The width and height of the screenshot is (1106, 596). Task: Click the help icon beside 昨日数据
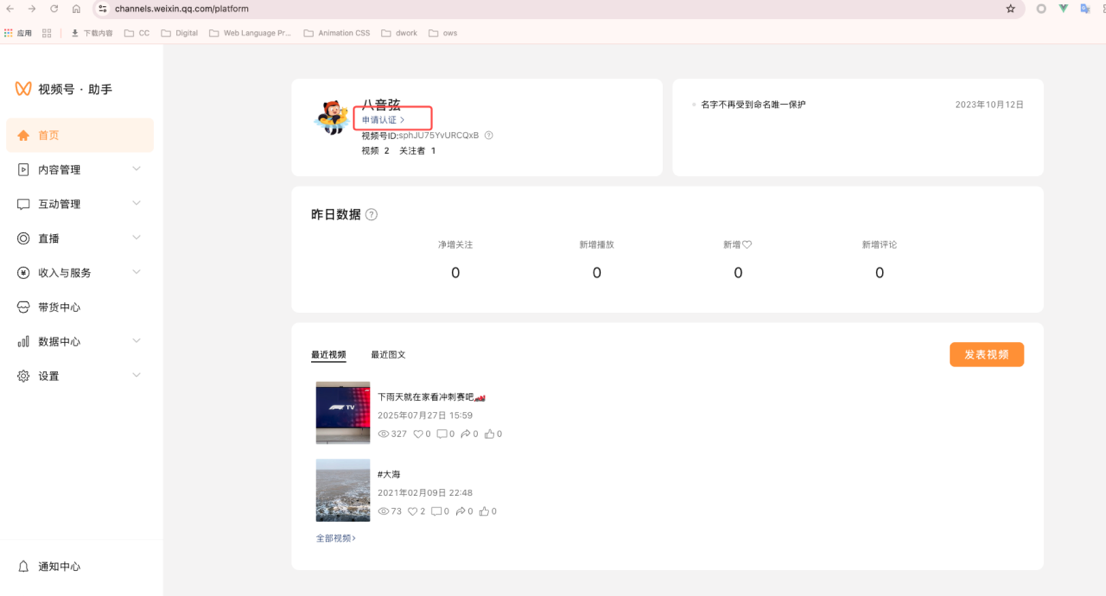coord(371,214)
